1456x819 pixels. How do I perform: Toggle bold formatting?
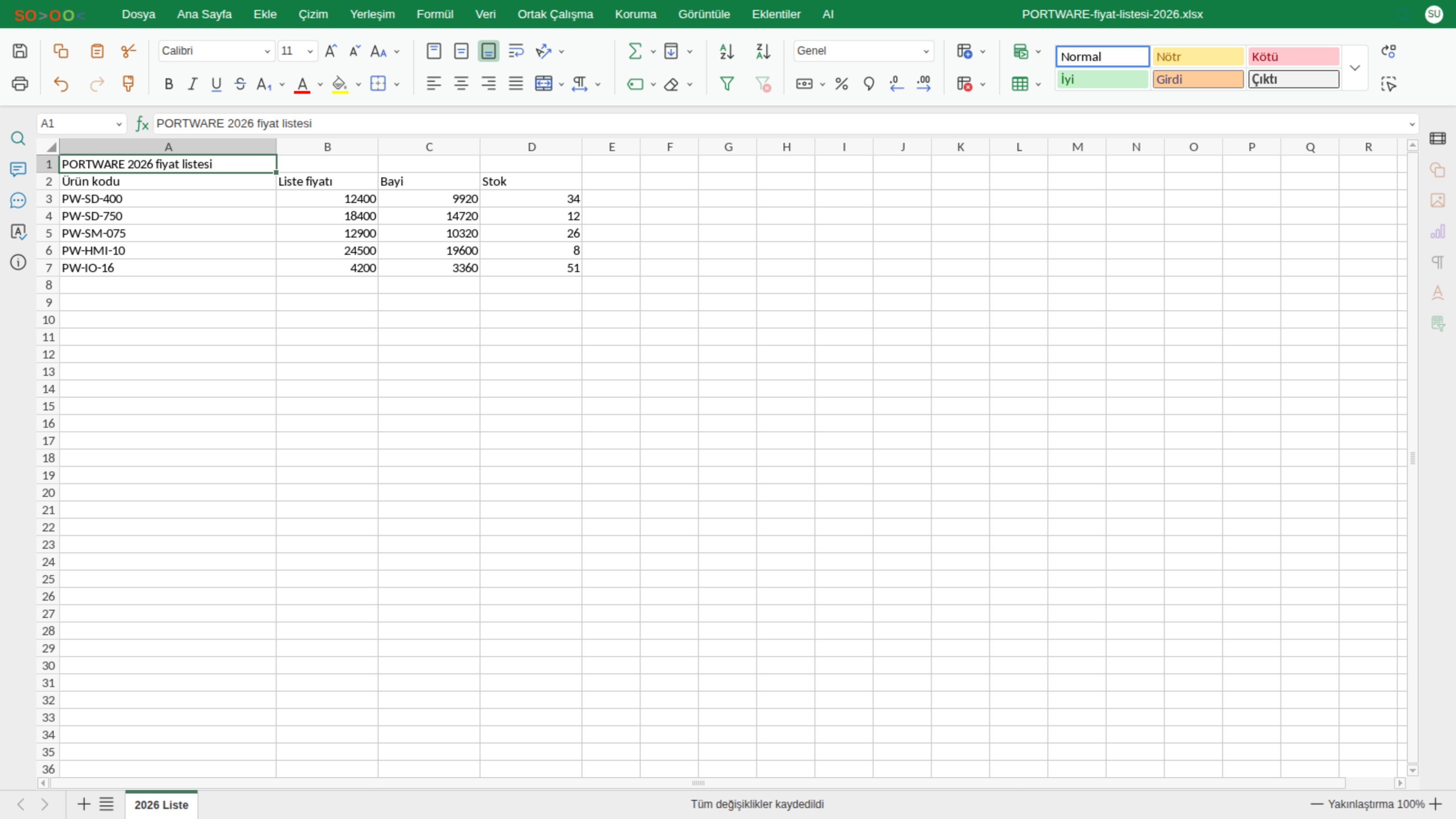pos(168,84)
